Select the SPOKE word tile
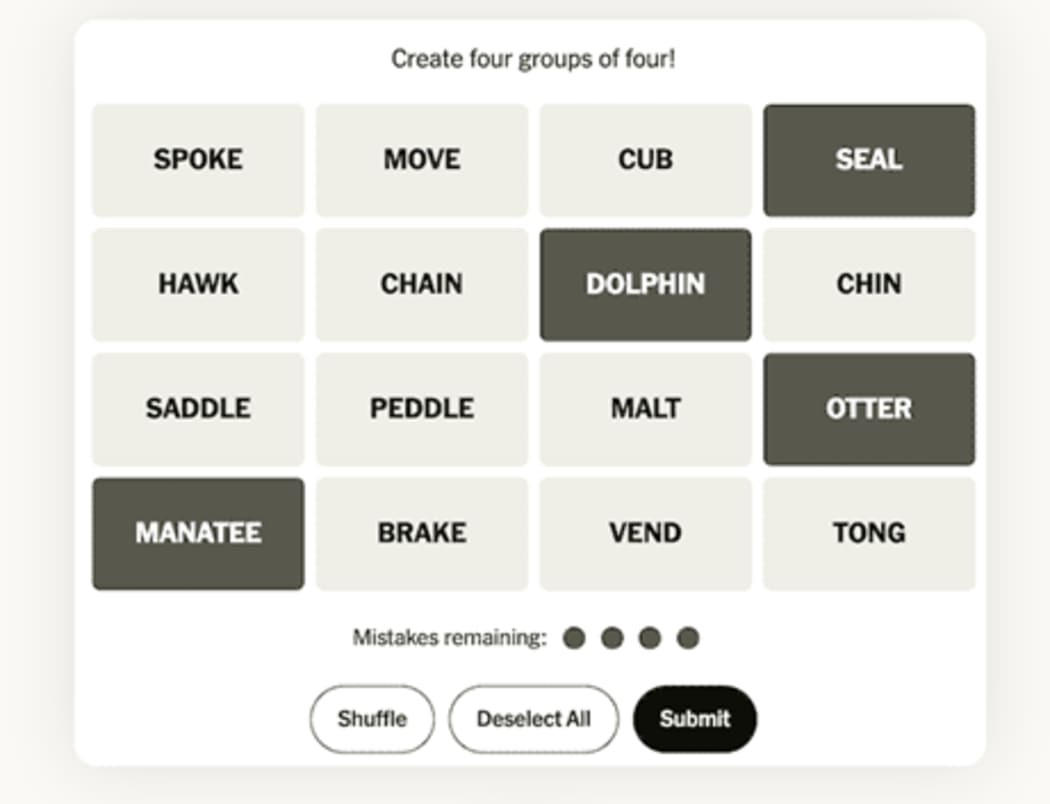Viewport: 1050px width, 804px height. tap(197, 159)
